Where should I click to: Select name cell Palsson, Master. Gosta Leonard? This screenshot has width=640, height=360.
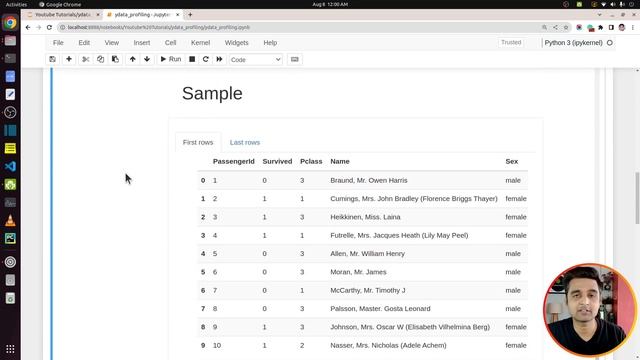pos(380,309)
